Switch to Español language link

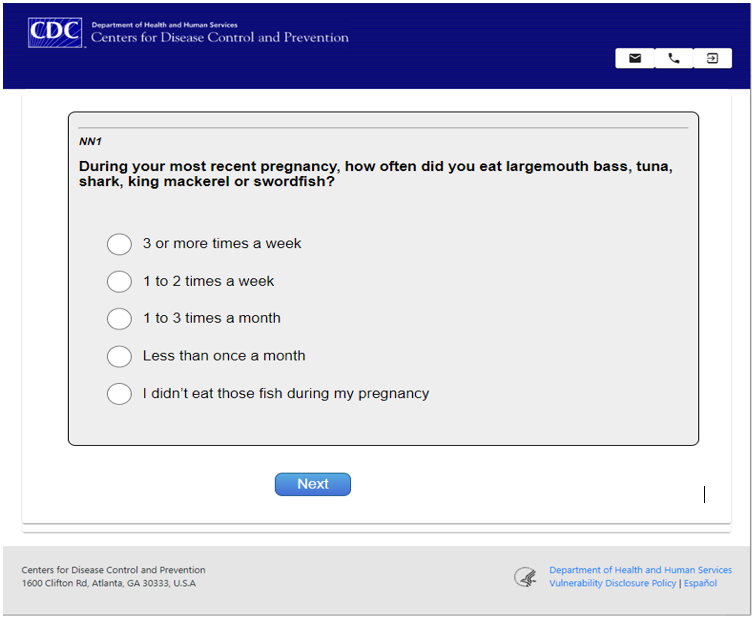pyautogui.click(x=700, y=584)
